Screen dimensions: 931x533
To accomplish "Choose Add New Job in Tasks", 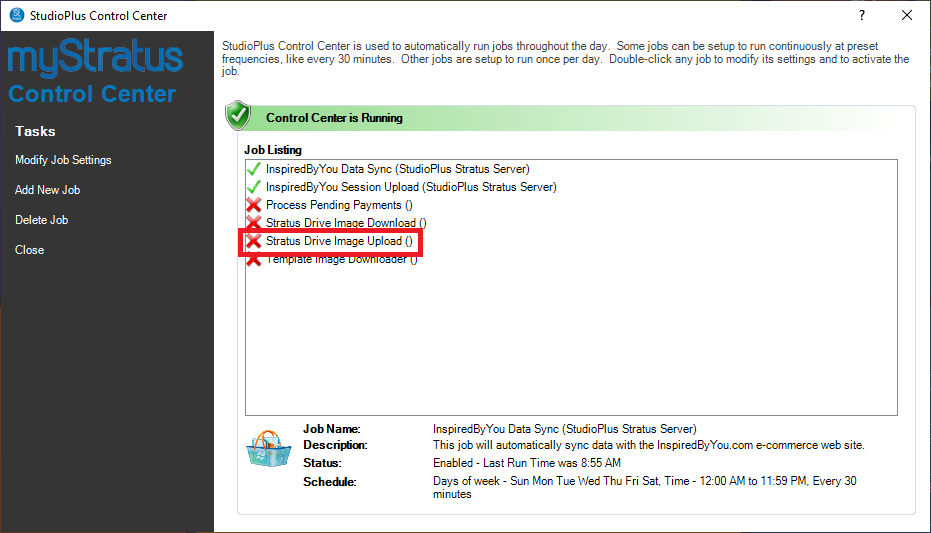I will point(47,190).
